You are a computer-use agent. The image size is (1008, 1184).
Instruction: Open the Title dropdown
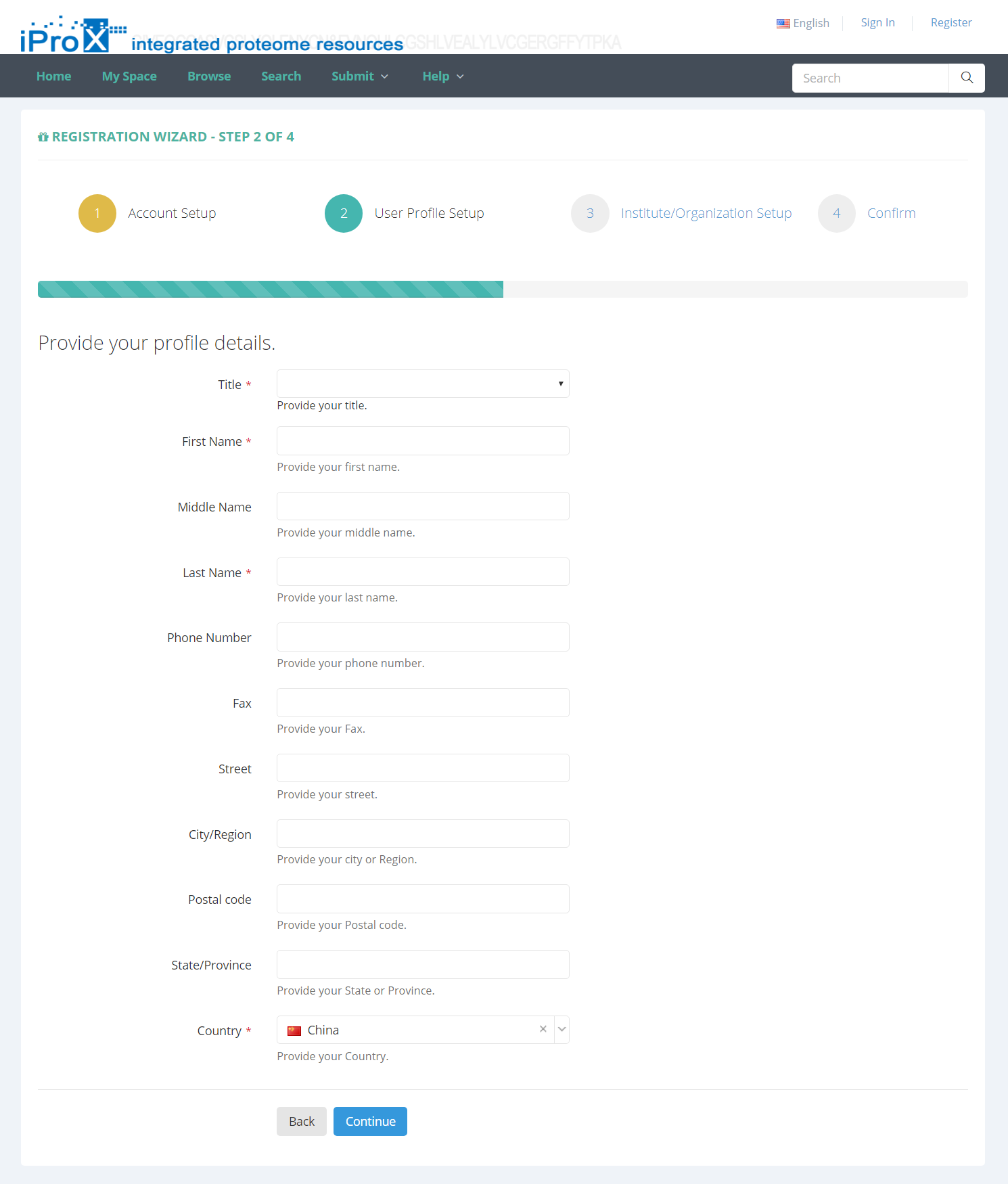[423, 384]
